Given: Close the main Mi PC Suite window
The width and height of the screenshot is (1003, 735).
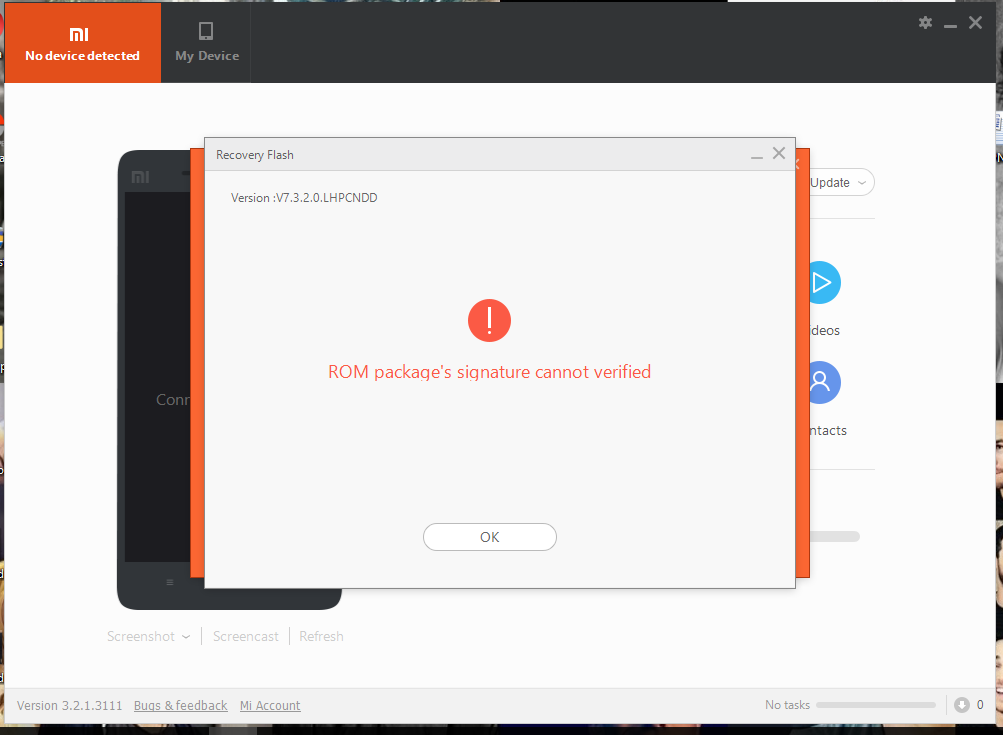Looking at the screenshot, I should [x=976, y=23].
